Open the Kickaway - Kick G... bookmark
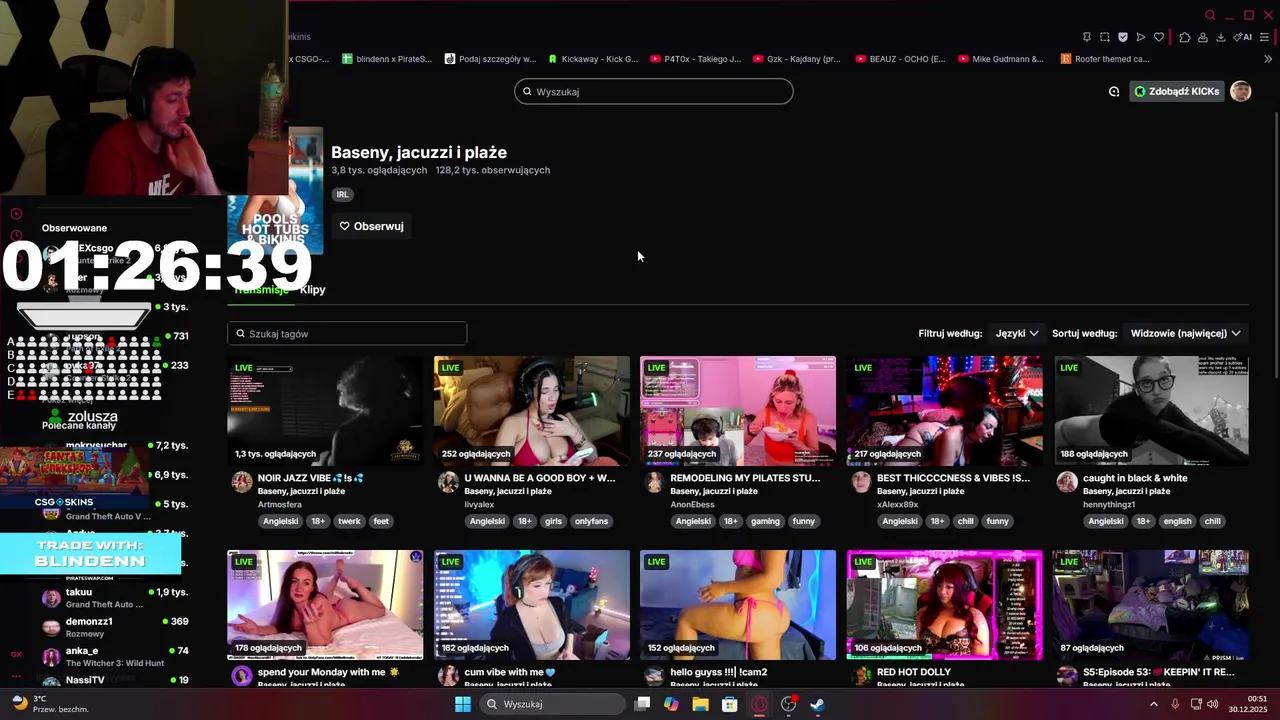The image size is (1280, 720). 592,59
